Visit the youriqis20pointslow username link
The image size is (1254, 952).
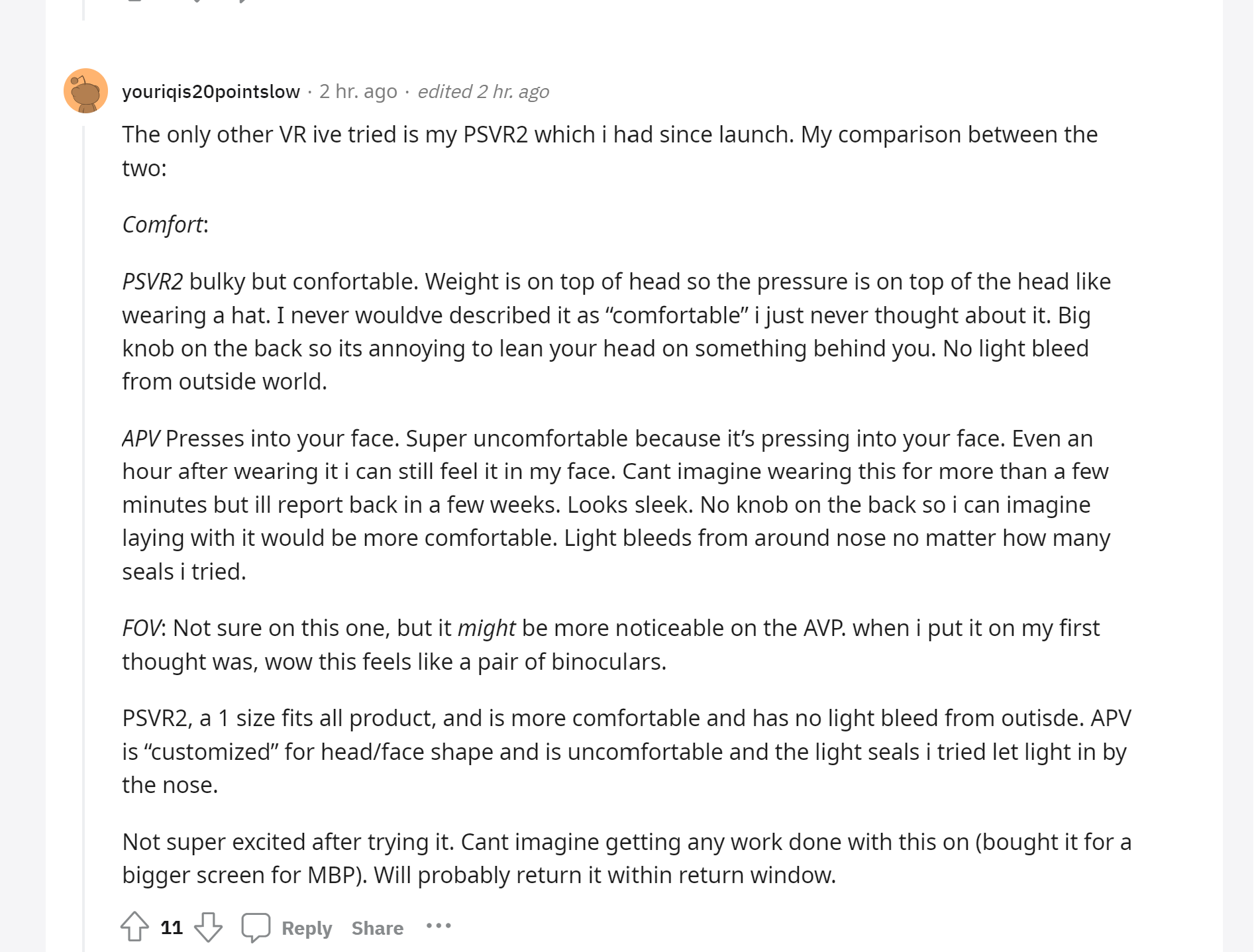(211, 91)
